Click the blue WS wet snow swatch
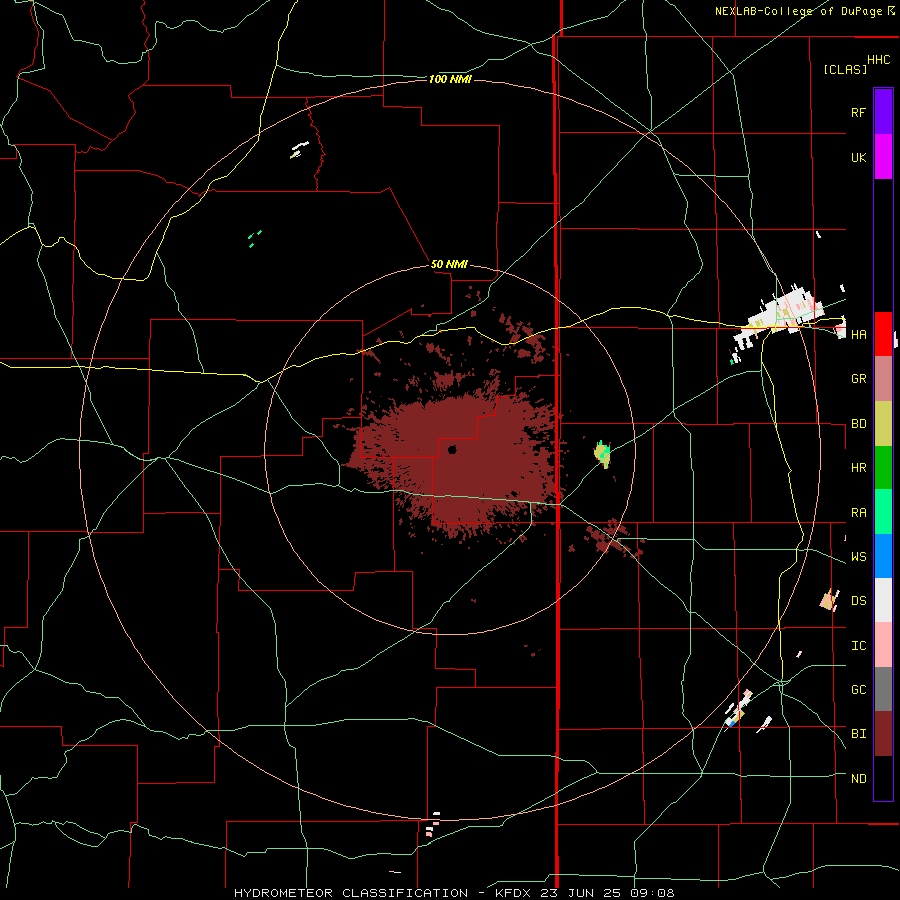Image resolution: width=900 pixels, height=900 pixels. (x=883, y=556)
